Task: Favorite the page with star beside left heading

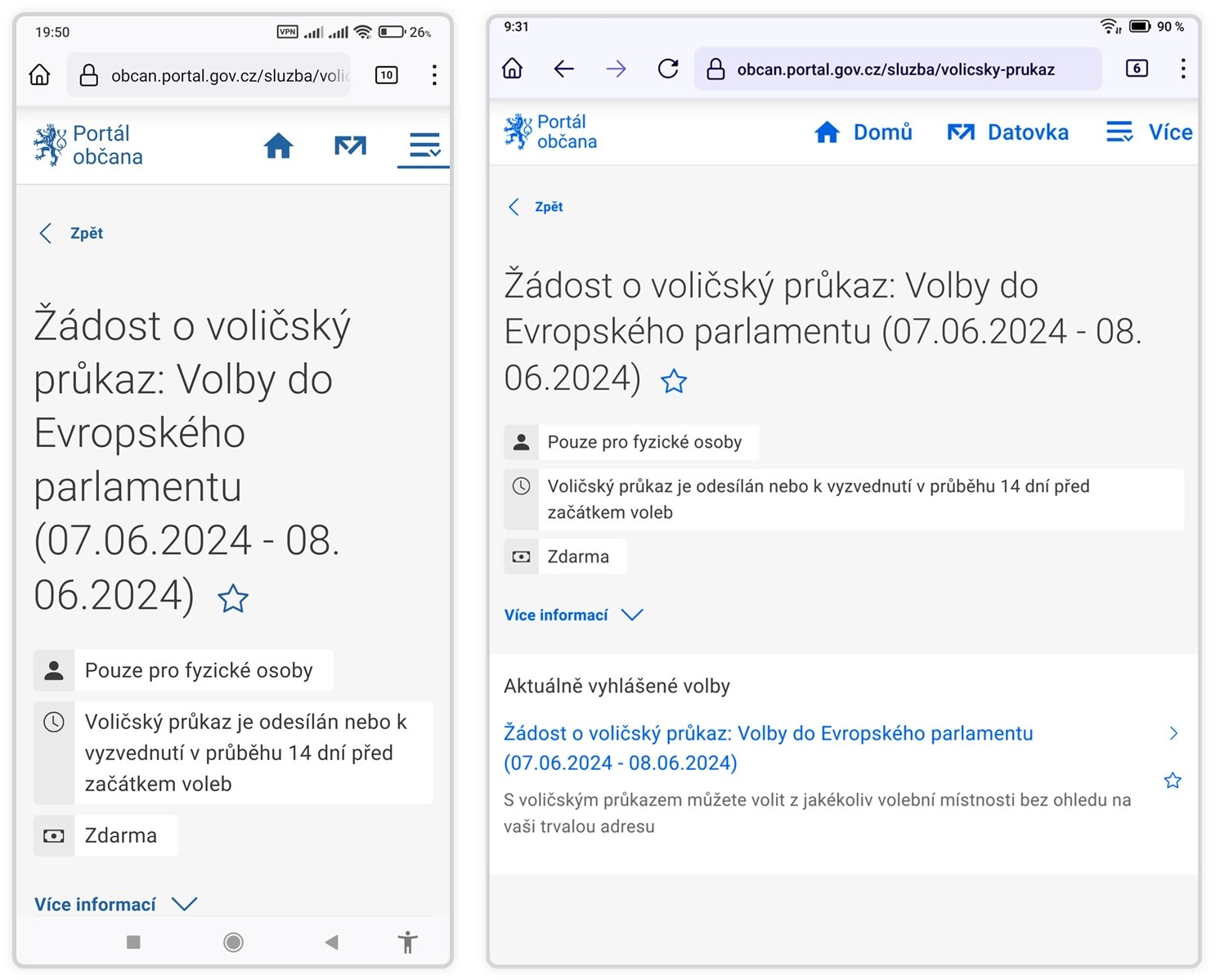Action: (x=233, y=598)
